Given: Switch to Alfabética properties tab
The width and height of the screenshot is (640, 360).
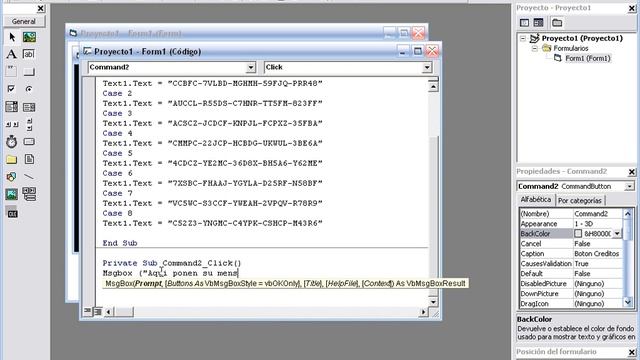Looking at the screenshot, I should tap(536, 200).
